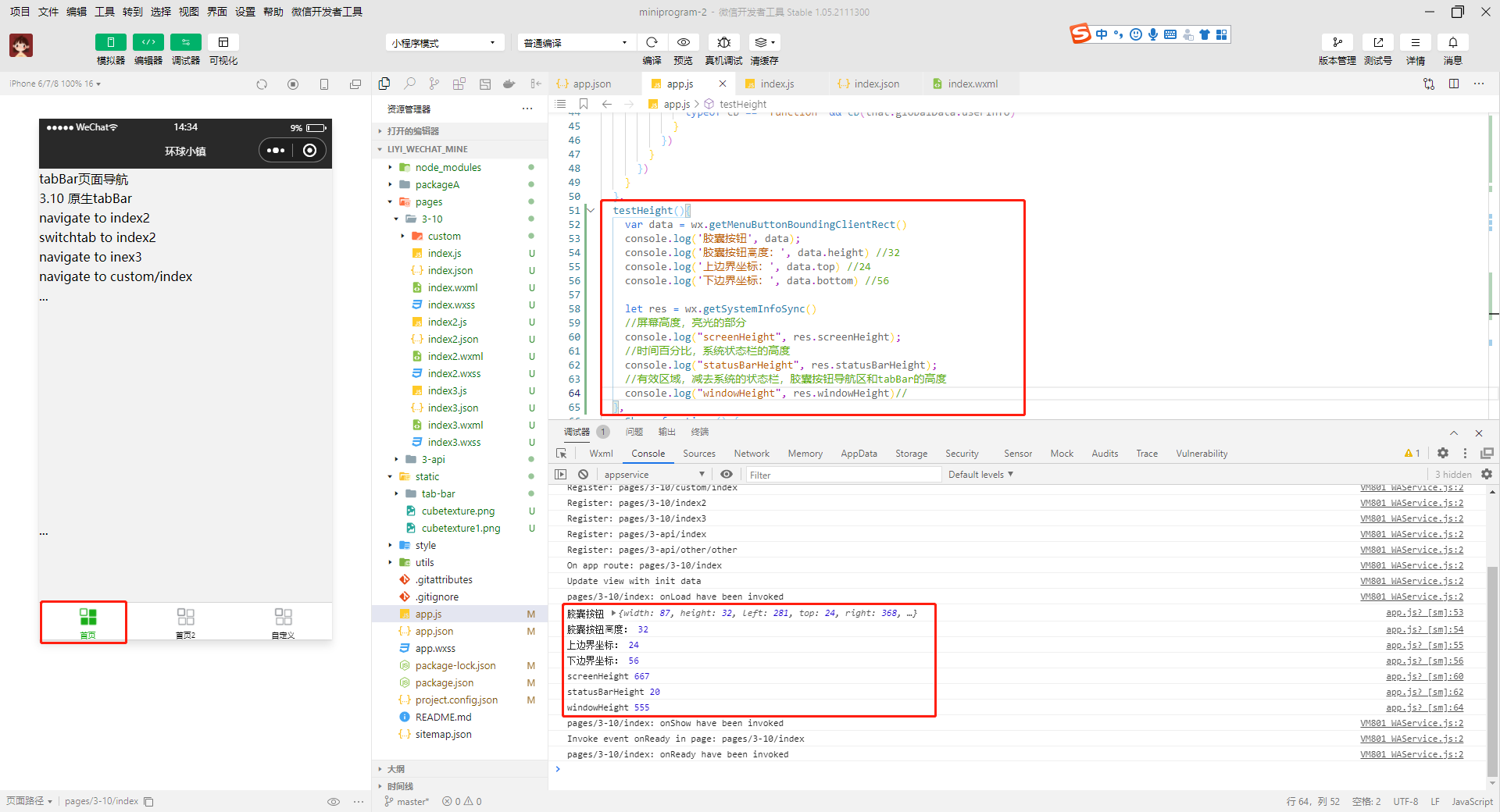The width and height of the screenshot is (1500, 812).
Task: Tap 'switchtab to index2' in simulator
Action: [98, 237]
